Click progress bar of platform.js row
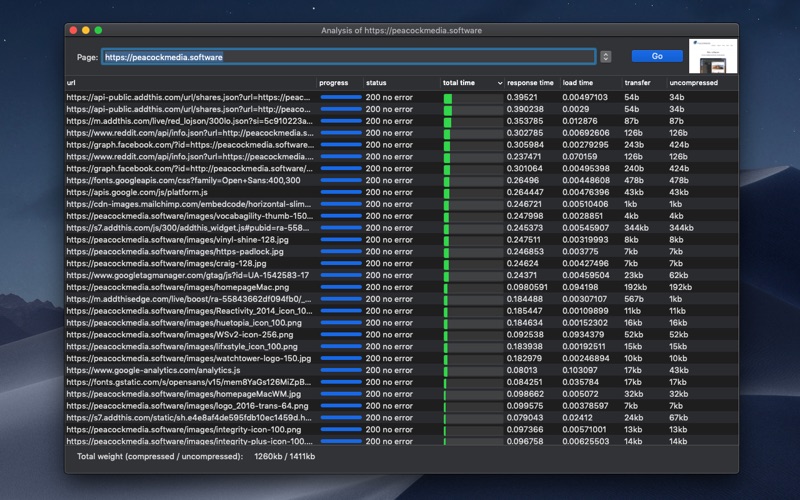Viewport: 800px width, 500px height. [341, 192]
